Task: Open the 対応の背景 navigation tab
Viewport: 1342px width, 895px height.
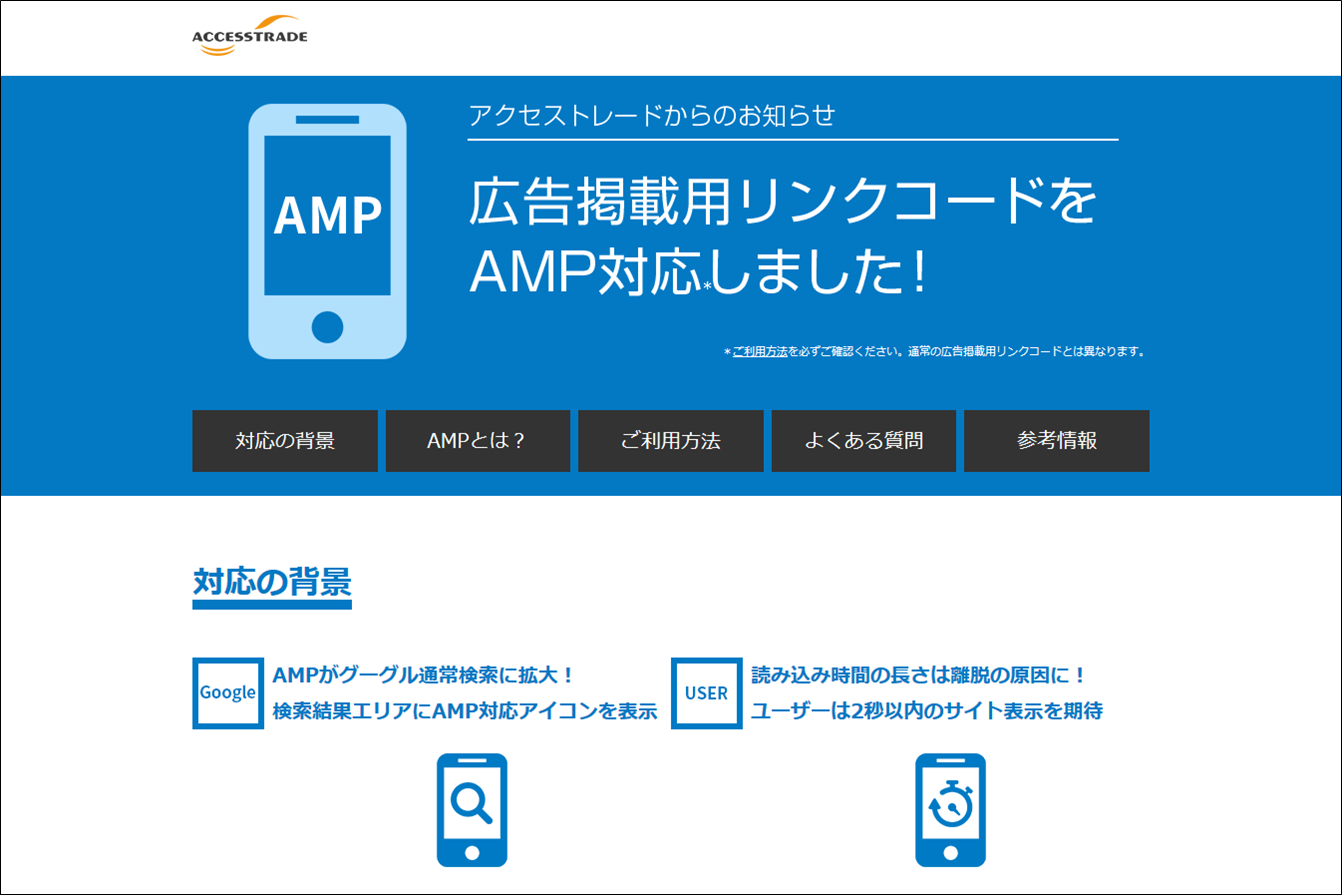Action: (285, 441)
